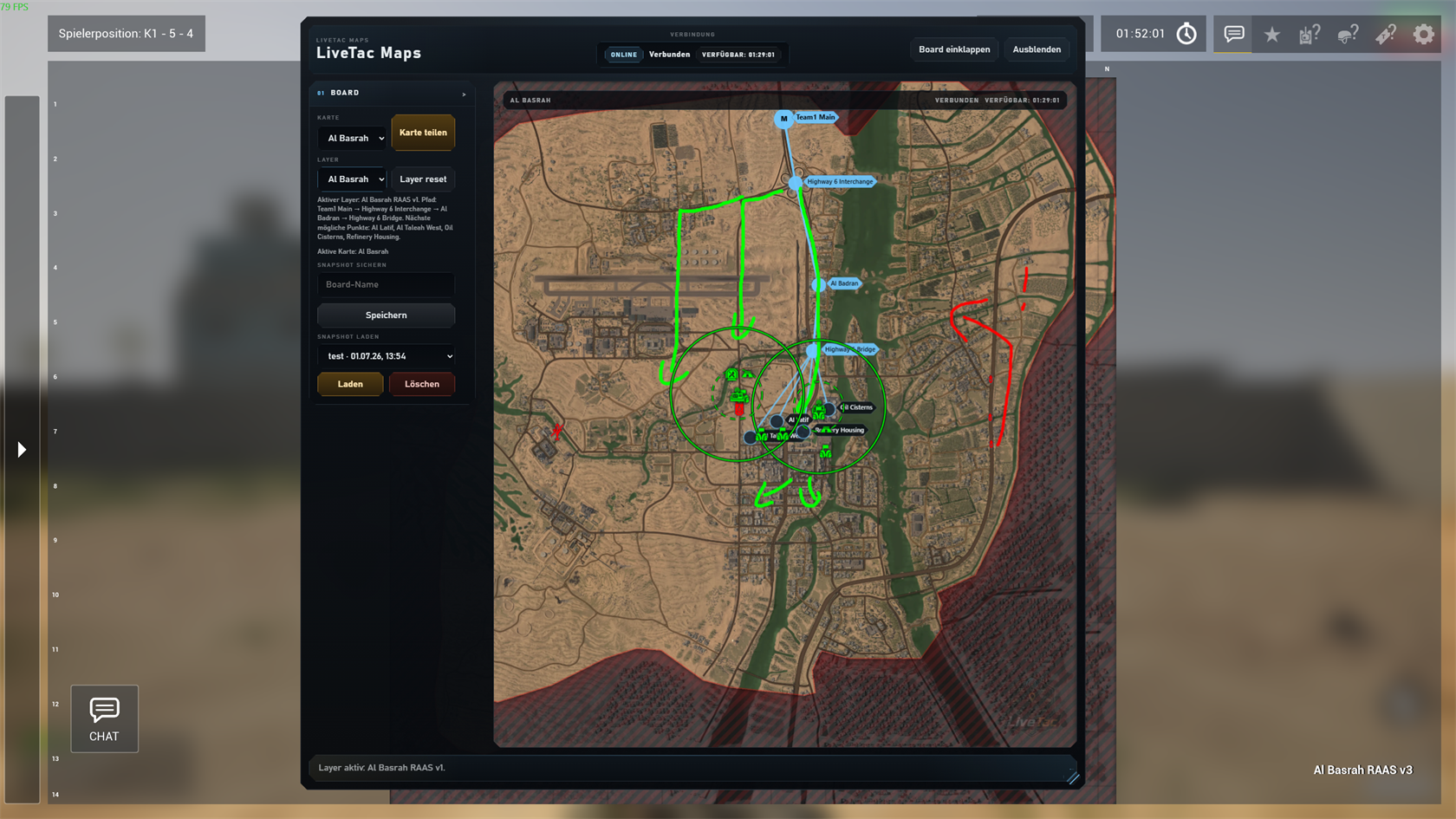Click Layer reset button
The width and height of the screenshot is (1456, 819).
[x=423, y=179]
